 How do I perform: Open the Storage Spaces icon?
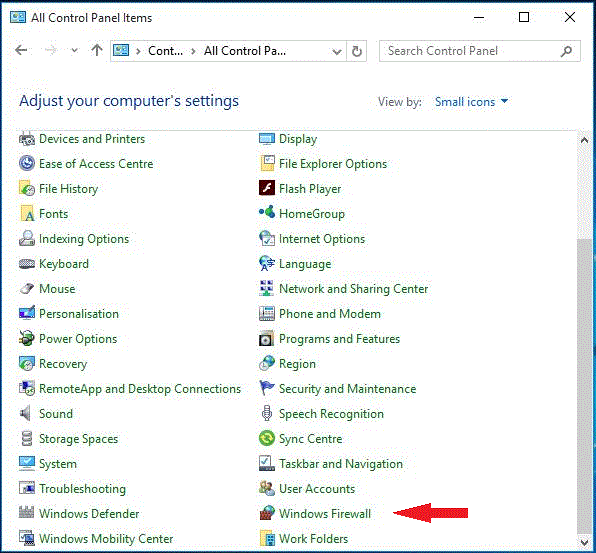[27, 439]
